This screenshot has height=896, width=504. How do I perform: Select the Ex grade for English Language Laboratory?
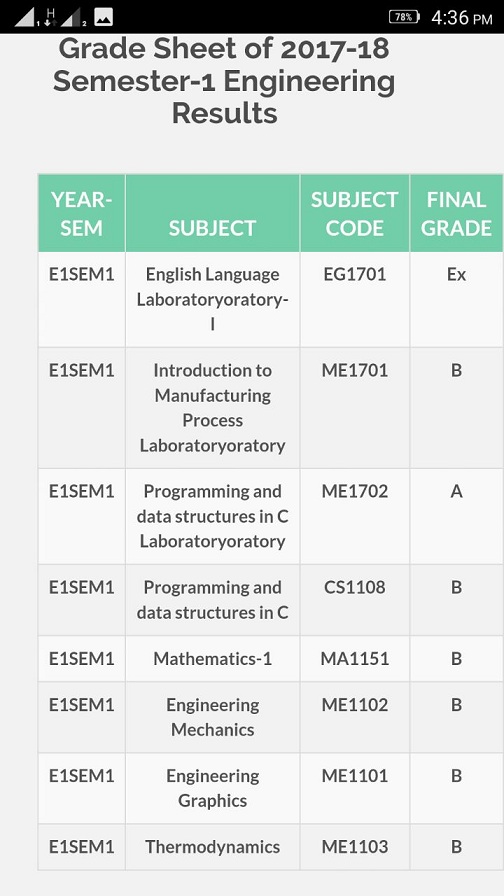(x=457, y=299)
